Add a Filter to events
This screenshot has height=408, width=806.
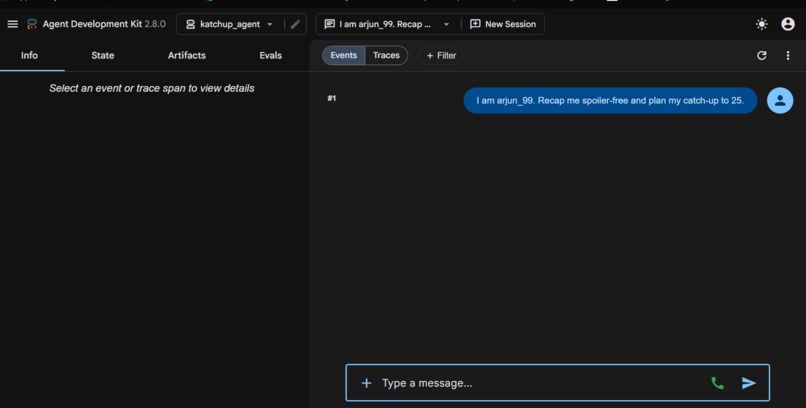click(x=441, y=55)
